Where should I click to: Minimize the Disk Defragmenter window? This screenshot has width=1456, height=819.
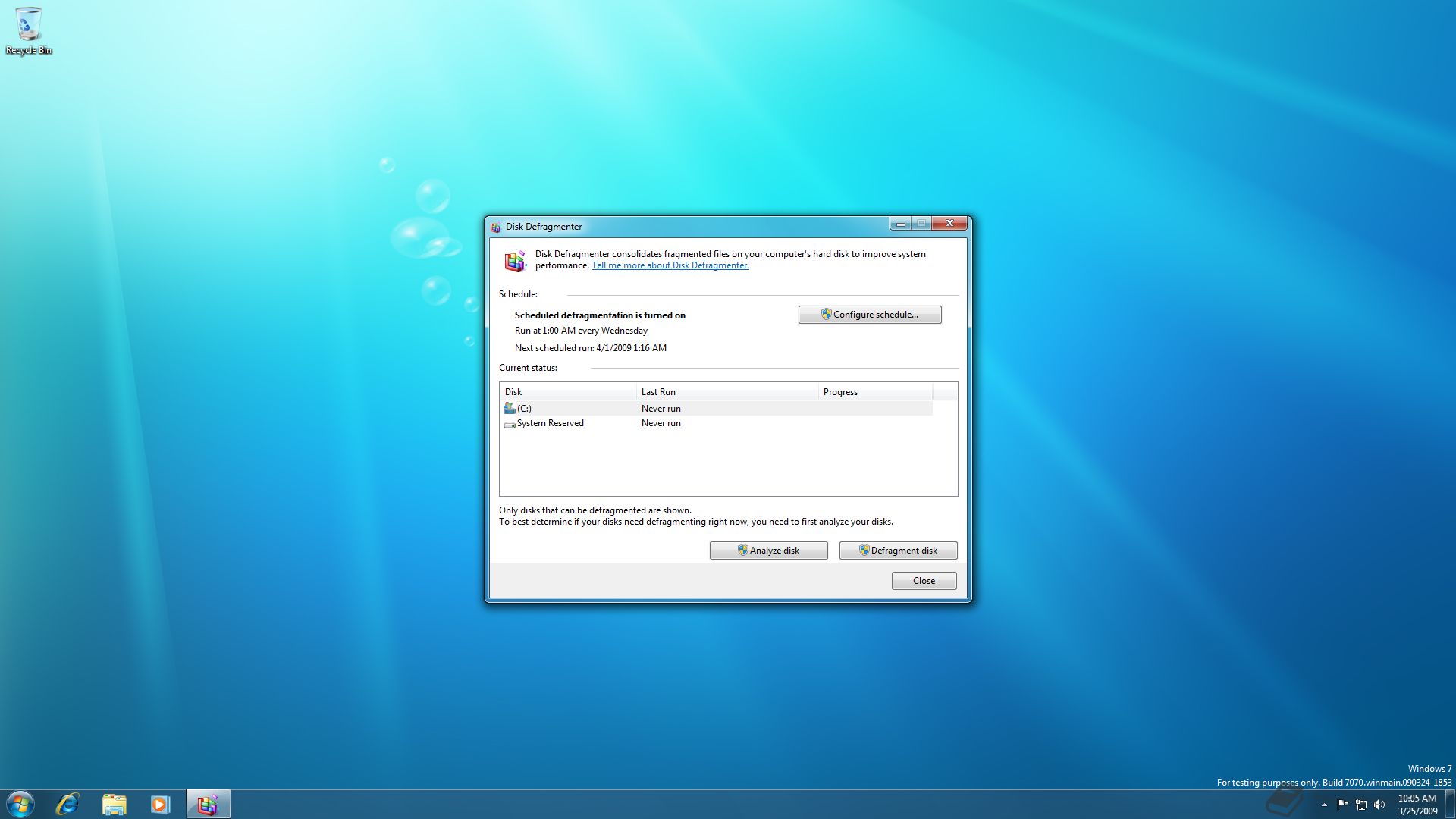click(x=900, y=224)
